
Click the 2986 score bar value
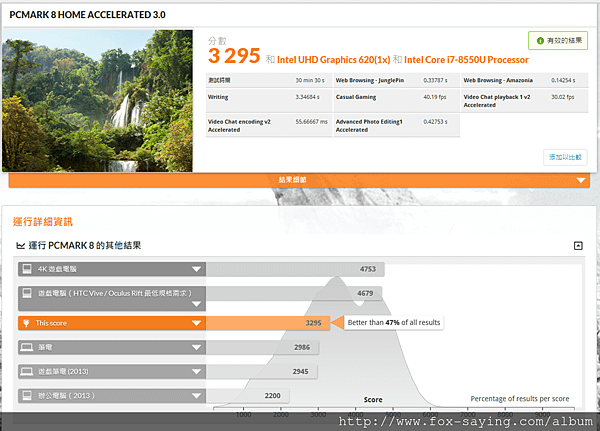302,347
